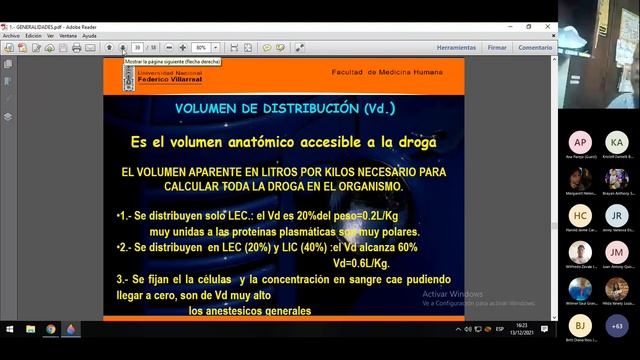Click the slide title VOLUMEN DE DISTRIBUCIÓN (Vd.)
This screenshot has width=640, height=360.
point(285,109)
